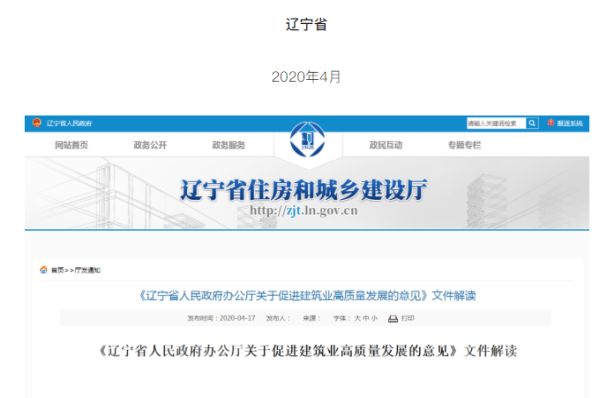Click the blue article title 文件解读
This screenshot has height=398, width=607.
(x=307, y=296)
